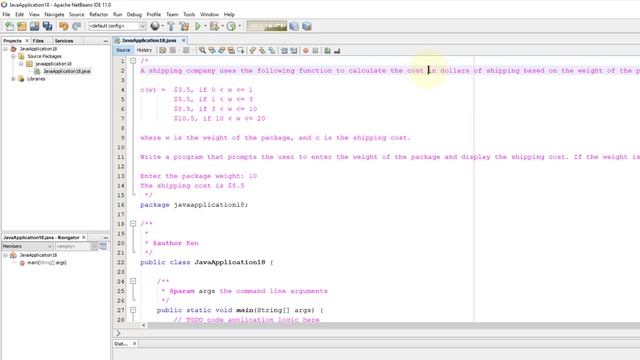Click the Shift Line Right editor icon
Image resolution: width=640 pixels, height=360 pixels.
pyautogui.click(x=293, y=50)
